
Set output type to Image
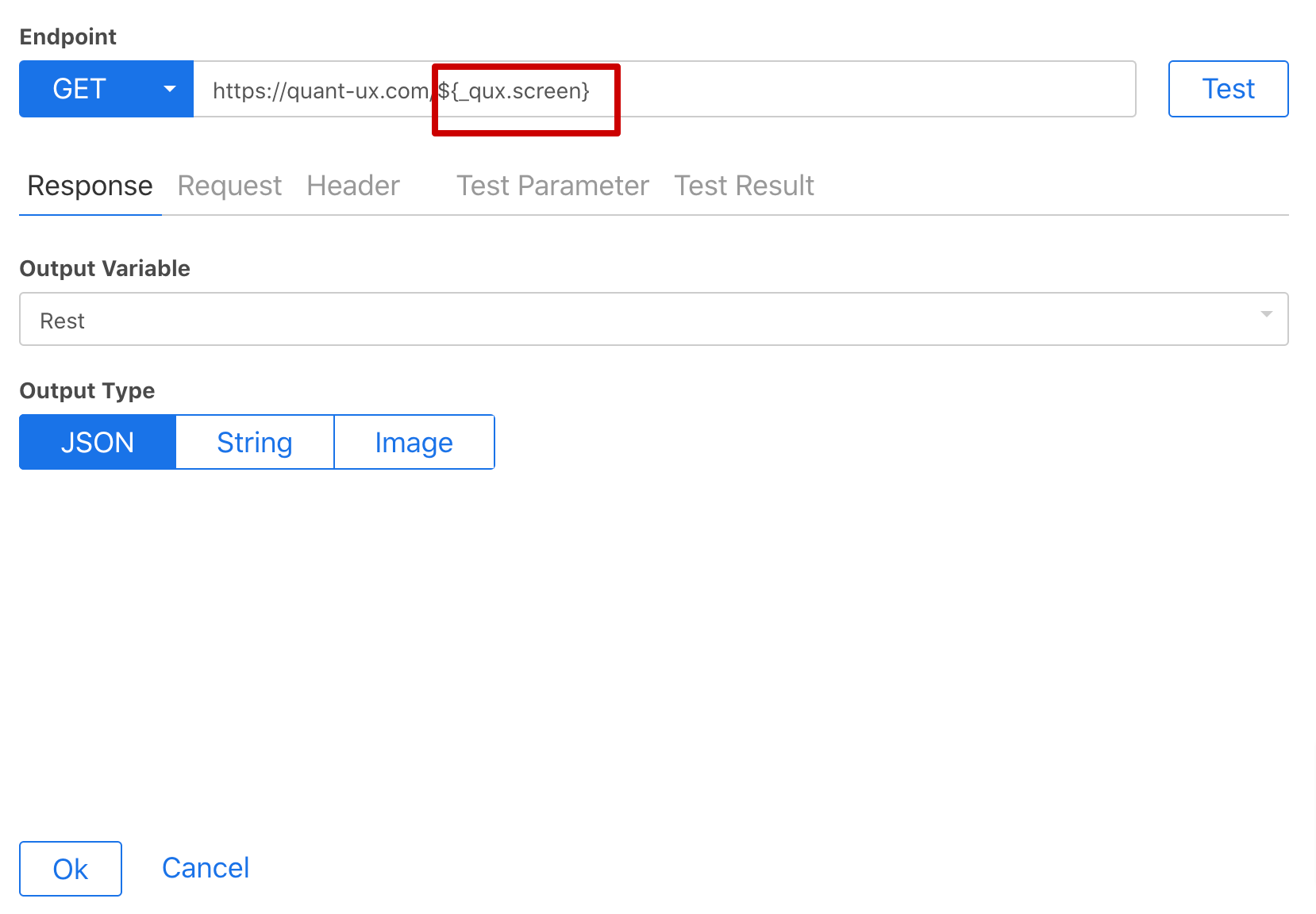414,442
